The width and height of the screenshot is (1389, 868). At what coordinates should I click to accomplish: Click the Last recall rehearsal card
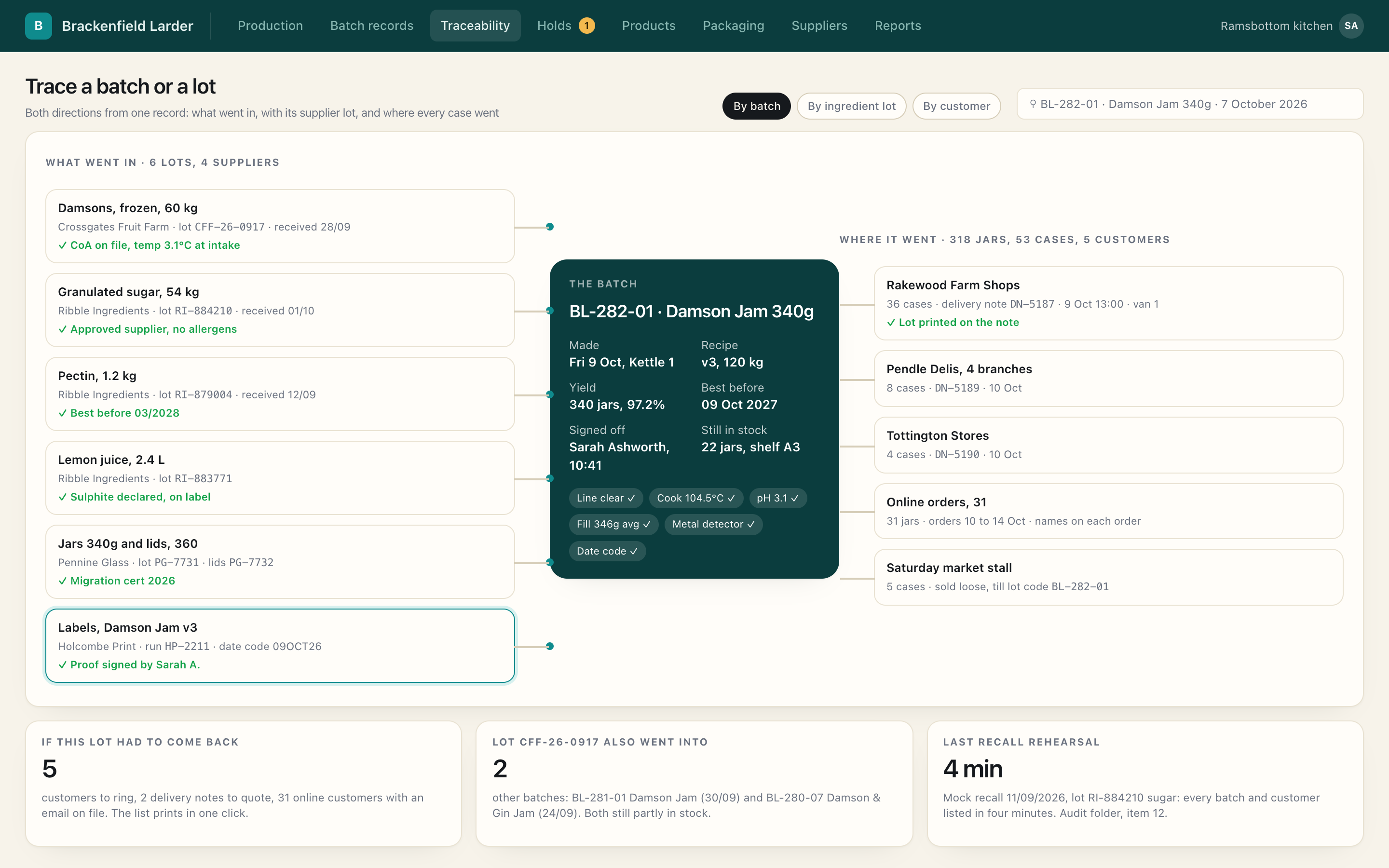click(x=1145, y=783)
